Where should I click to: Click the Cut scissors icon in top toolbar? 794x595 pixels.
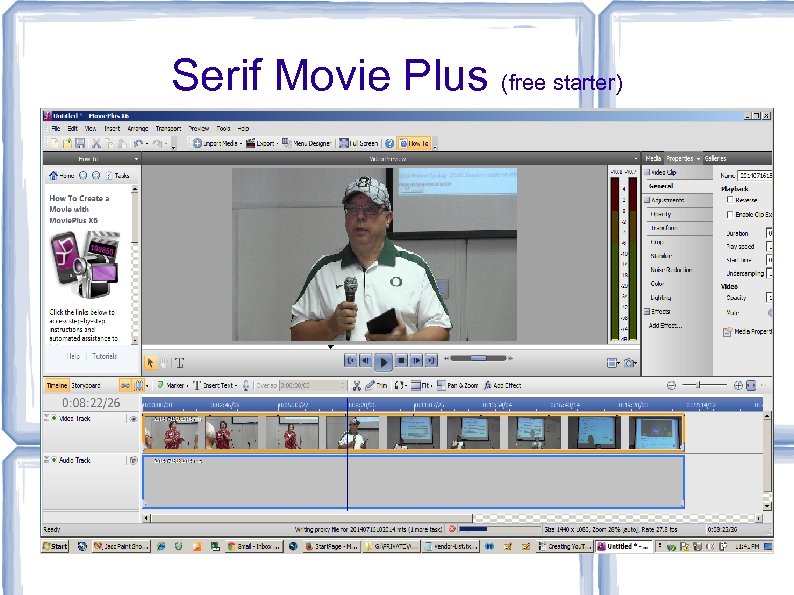coord(96,144)
